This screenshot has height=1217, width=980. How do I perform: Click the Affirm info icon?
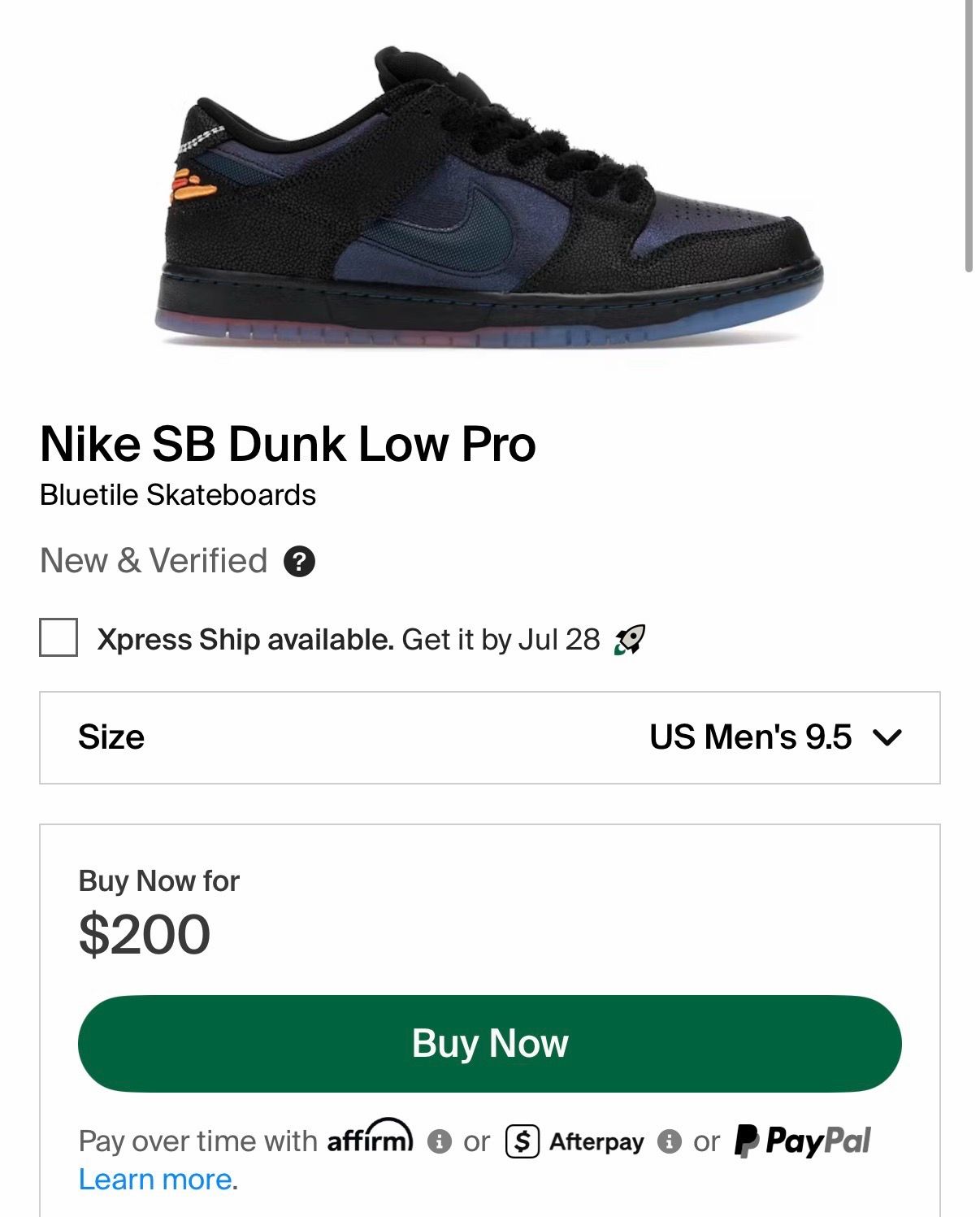tap(439, 1141)
